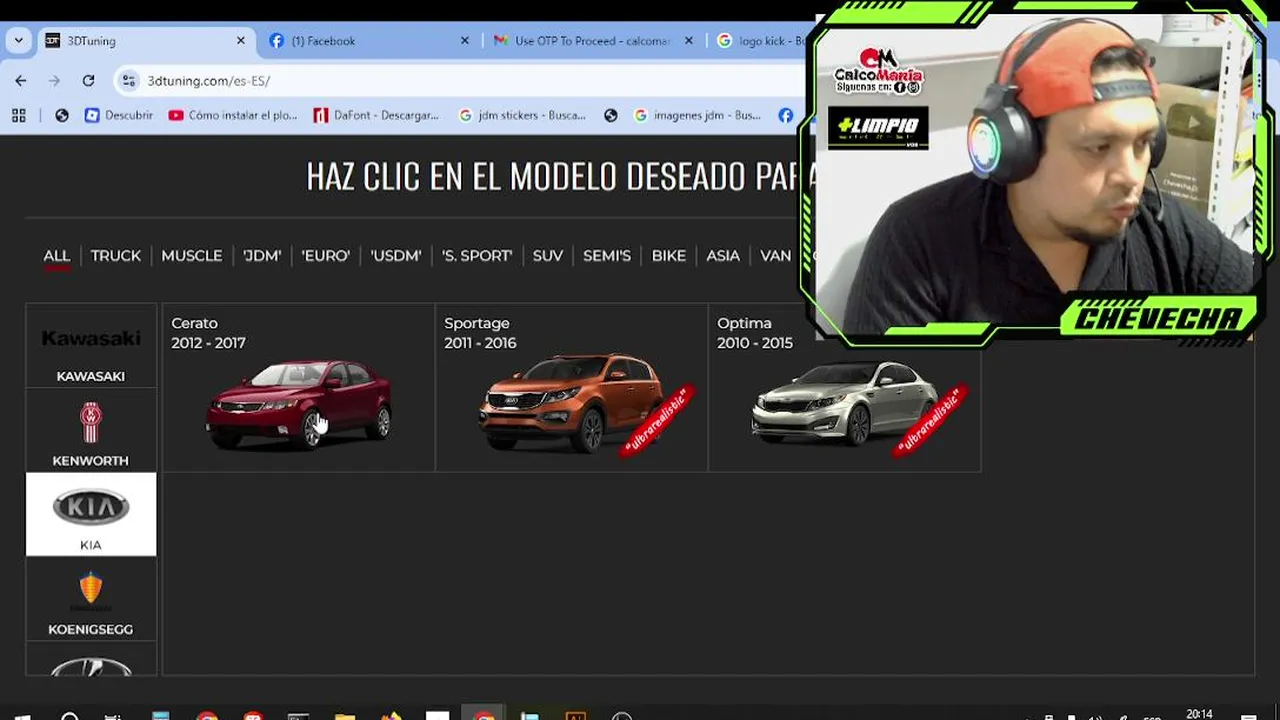Switch to the Use OTP To Proceed tab
This screenshot has width=1280, height=720.
pyautogui.click(x=593, y=41)
